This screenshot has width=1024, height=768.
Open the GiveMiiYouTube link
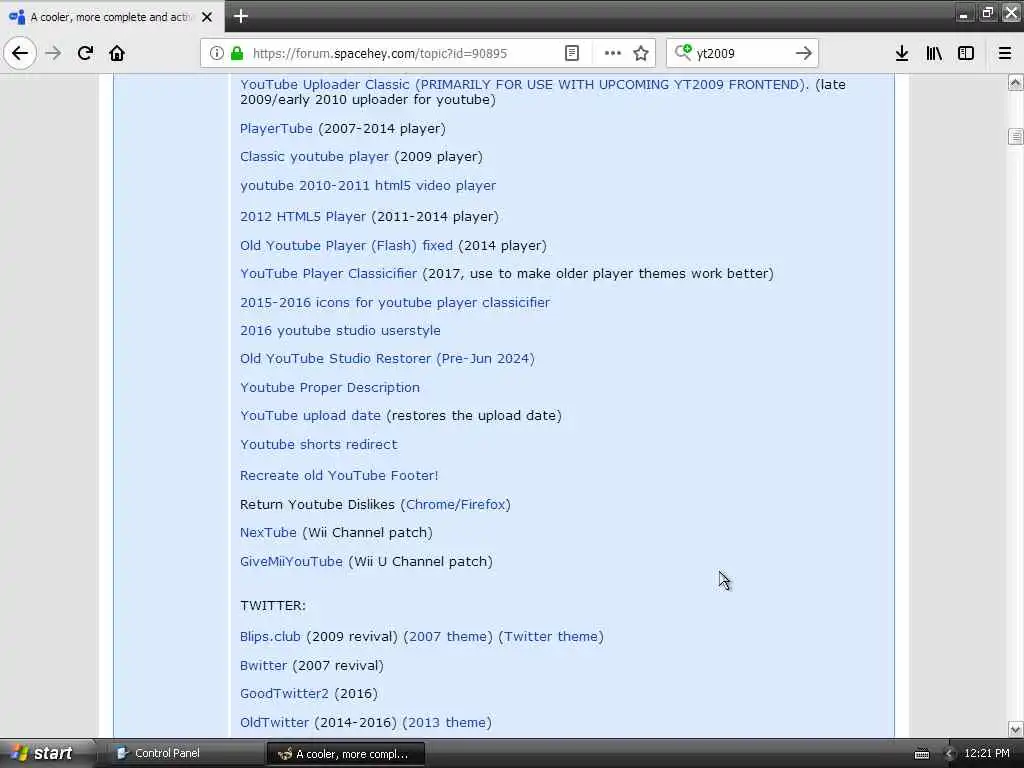click(x=291, y=562)
